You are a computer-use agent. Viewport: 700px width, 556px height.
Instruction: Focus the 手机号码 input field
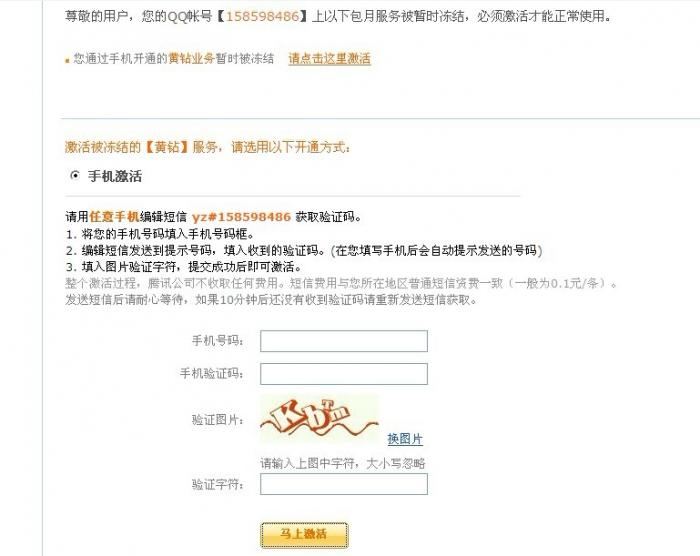(344, 341)
